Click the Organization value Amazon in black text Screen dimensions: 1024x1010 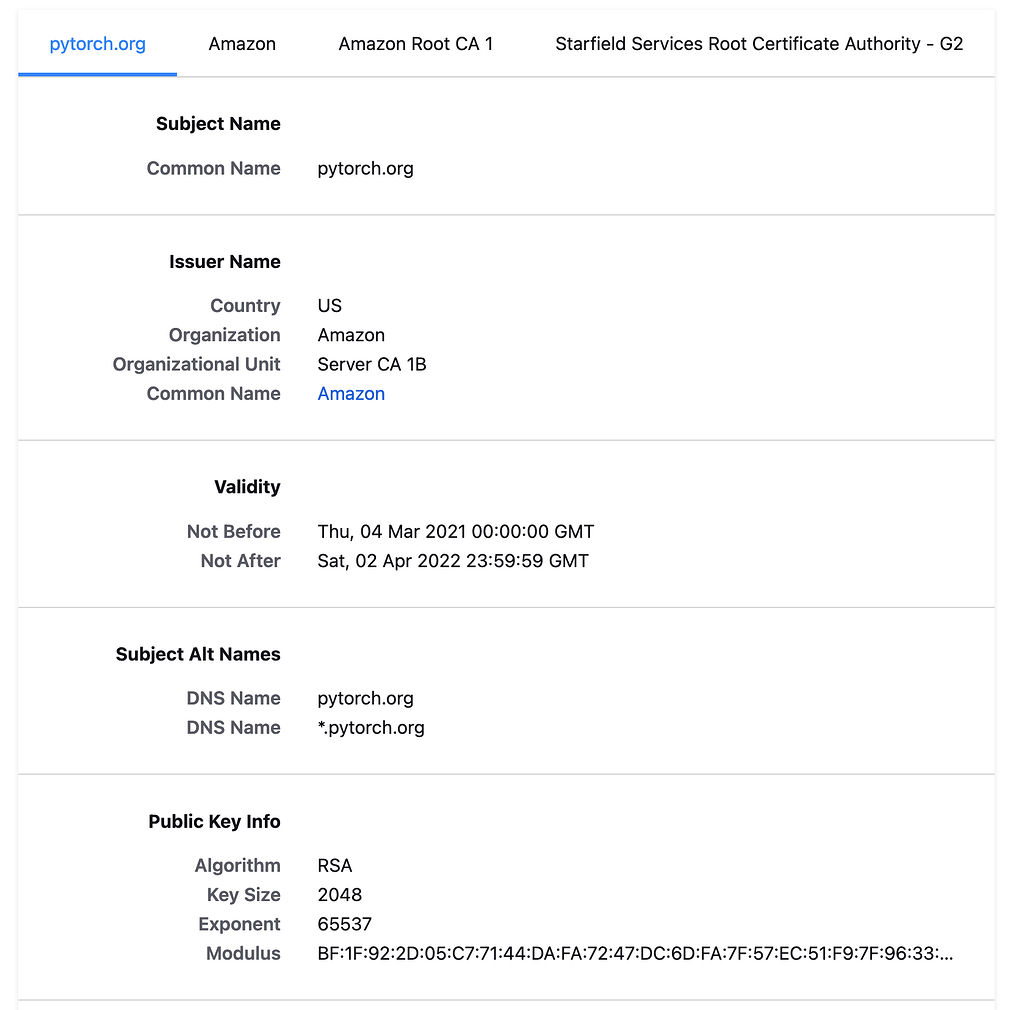pyautogui.click(x=351, y=335)
